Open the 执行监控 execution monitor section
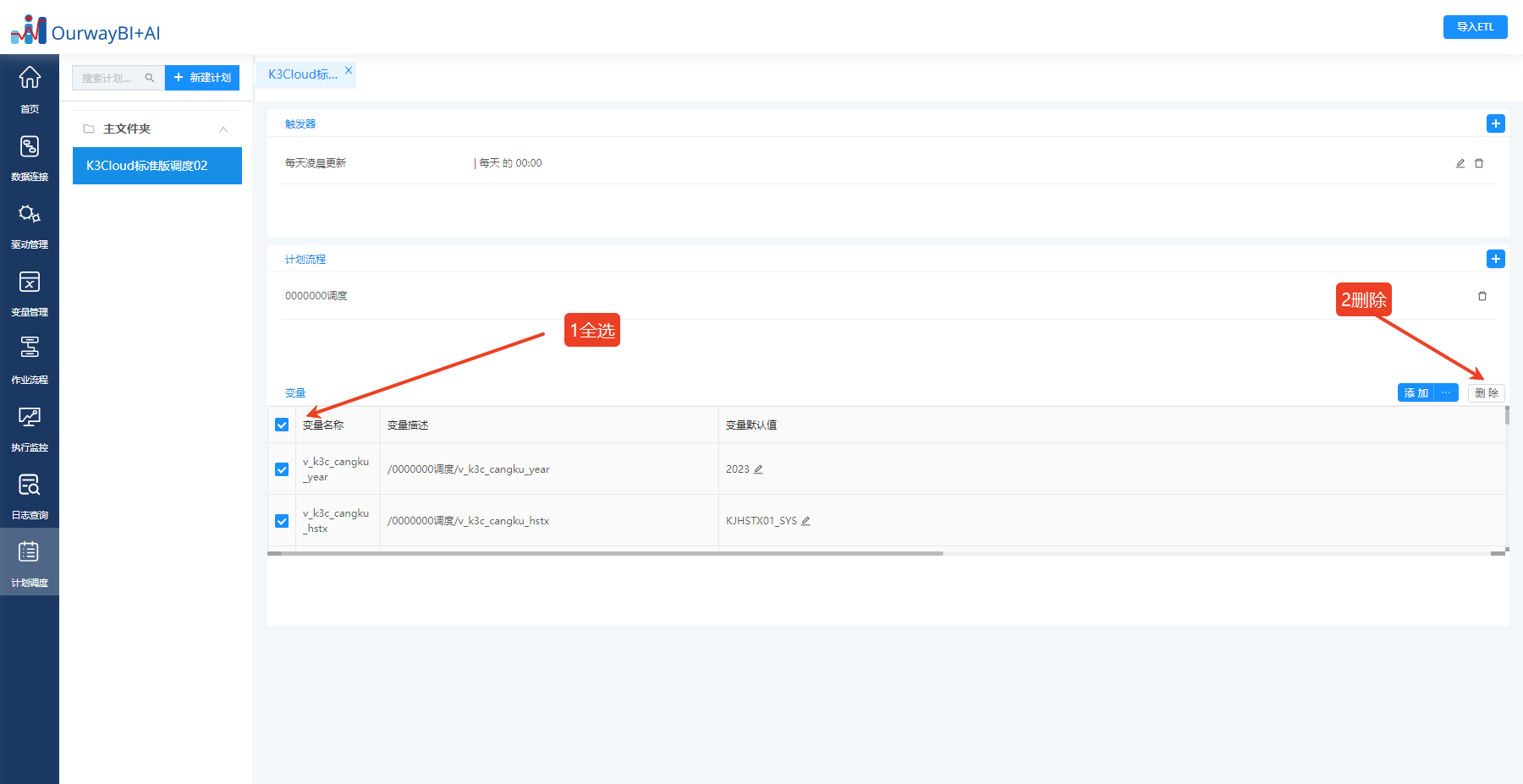Image resolution: width=1523 pixels, height=784 pixels. [30, 427]
